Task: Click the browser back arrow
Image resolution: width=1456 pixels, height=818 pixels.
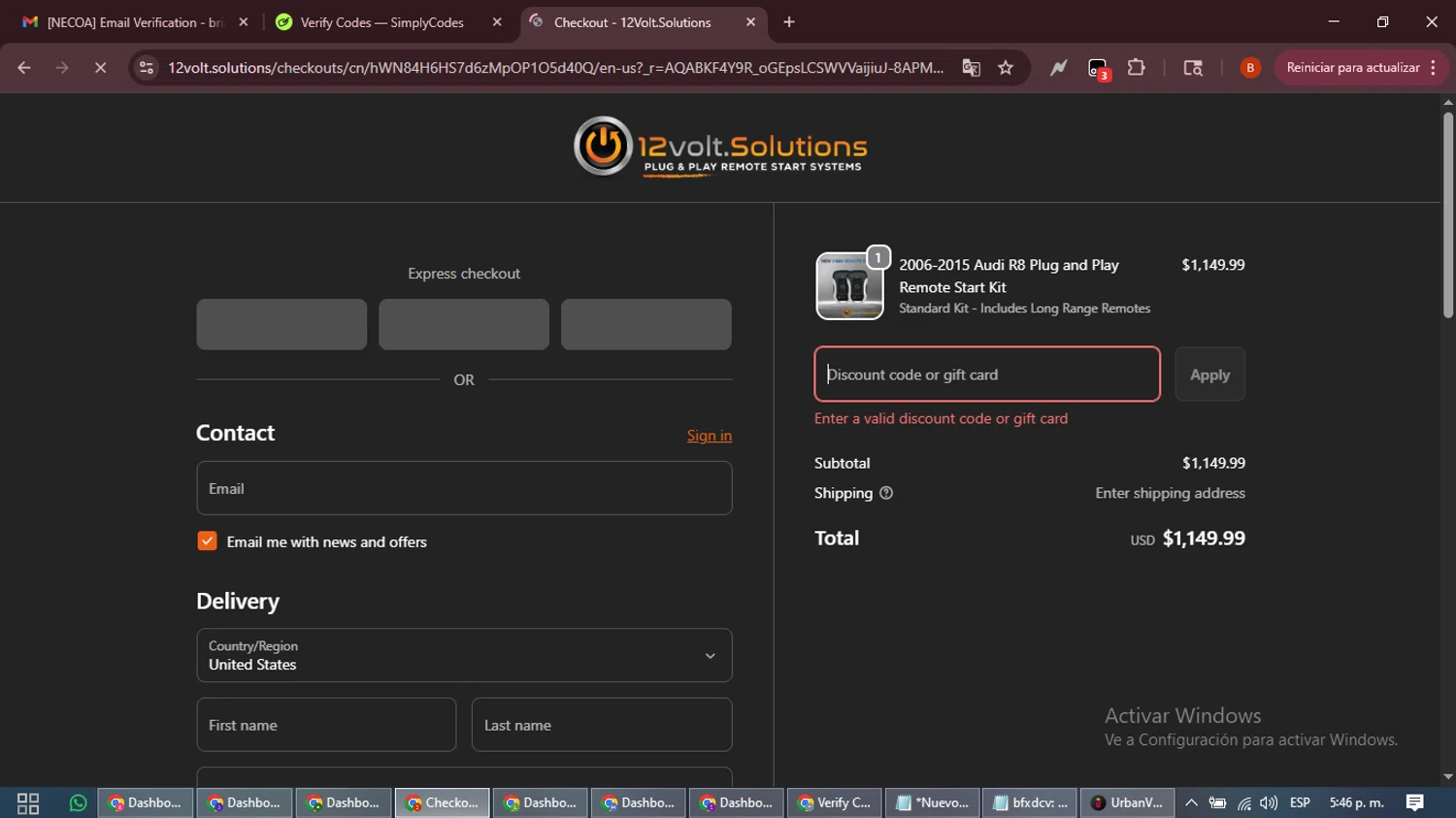Action: tap(24, 68)
